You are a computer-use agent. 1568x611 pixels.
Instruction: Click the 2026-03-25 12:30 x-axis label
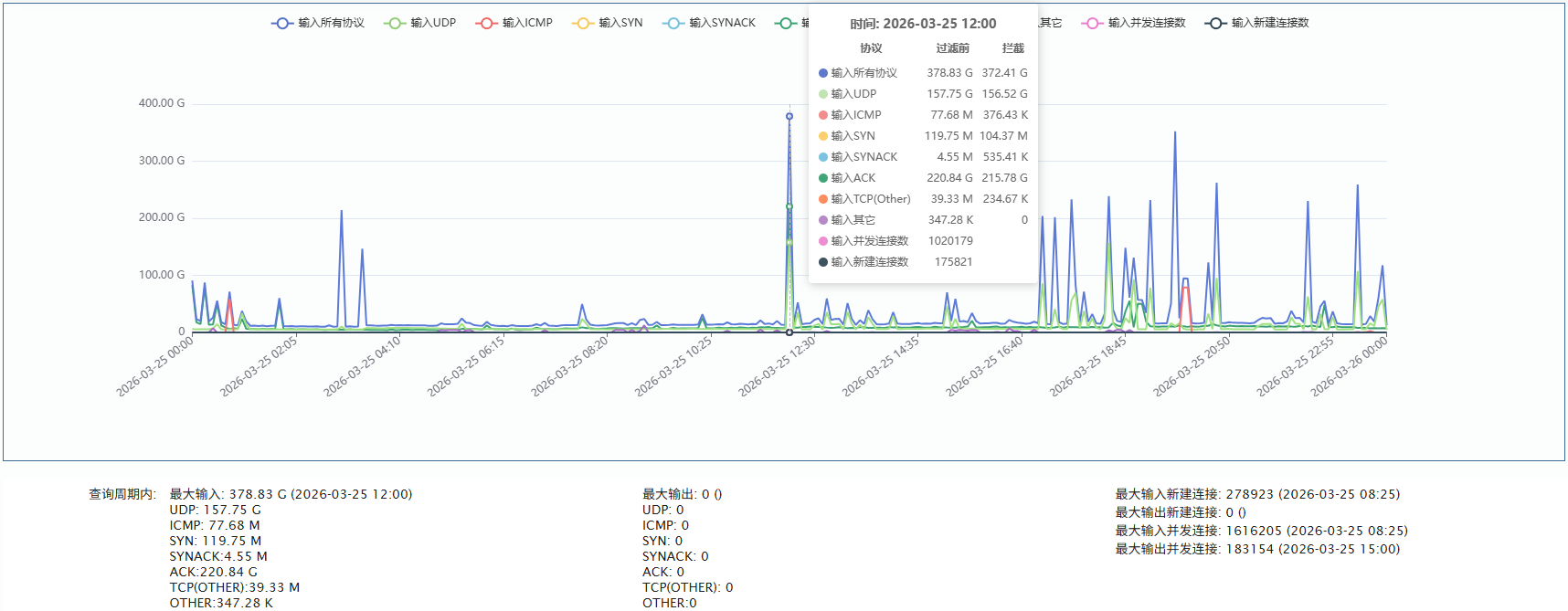tap(776, 367)
